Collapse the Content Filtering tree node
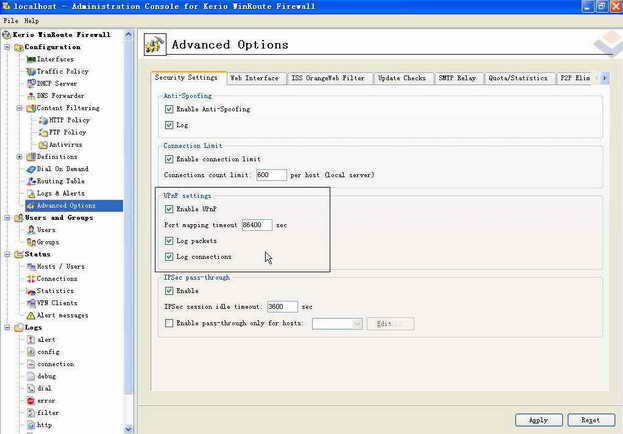623x434 pixels. tap(19, 108)
